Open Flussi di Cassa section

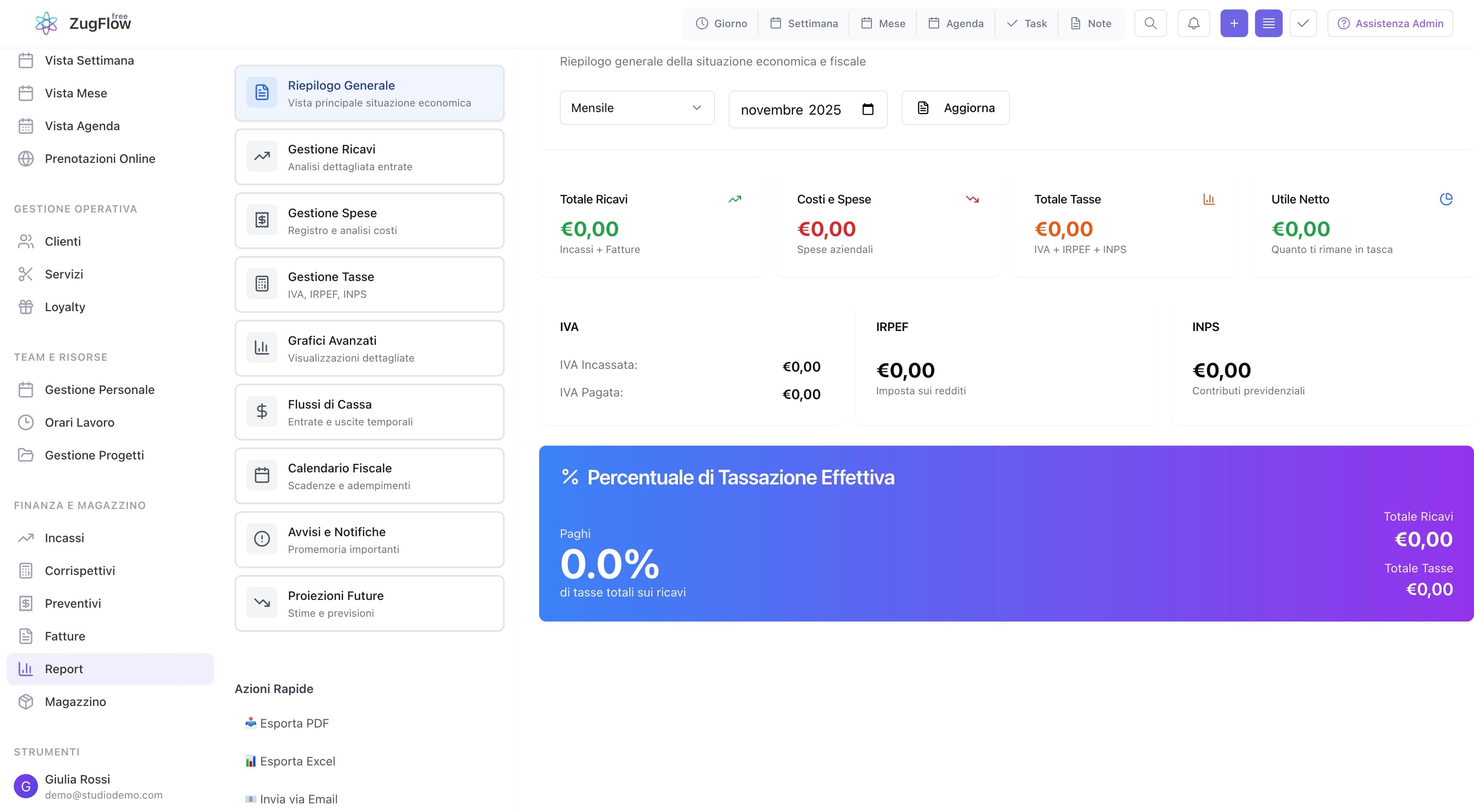369,412
